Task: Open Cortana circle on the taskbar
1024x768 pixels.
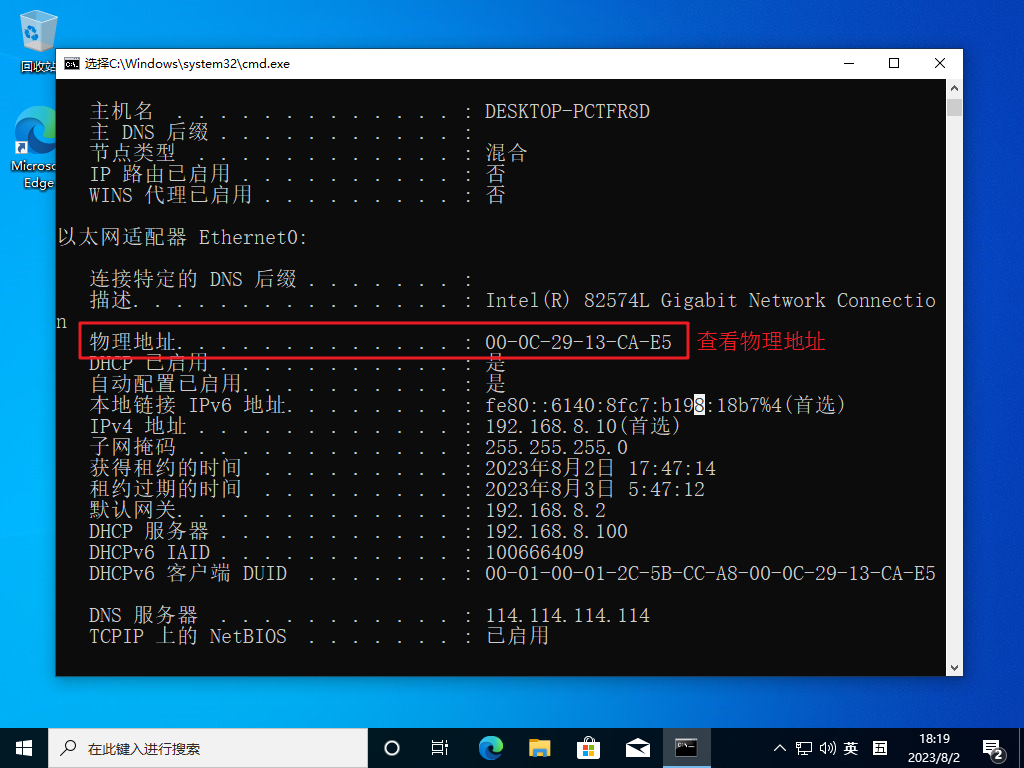Action: pos(392,748)
